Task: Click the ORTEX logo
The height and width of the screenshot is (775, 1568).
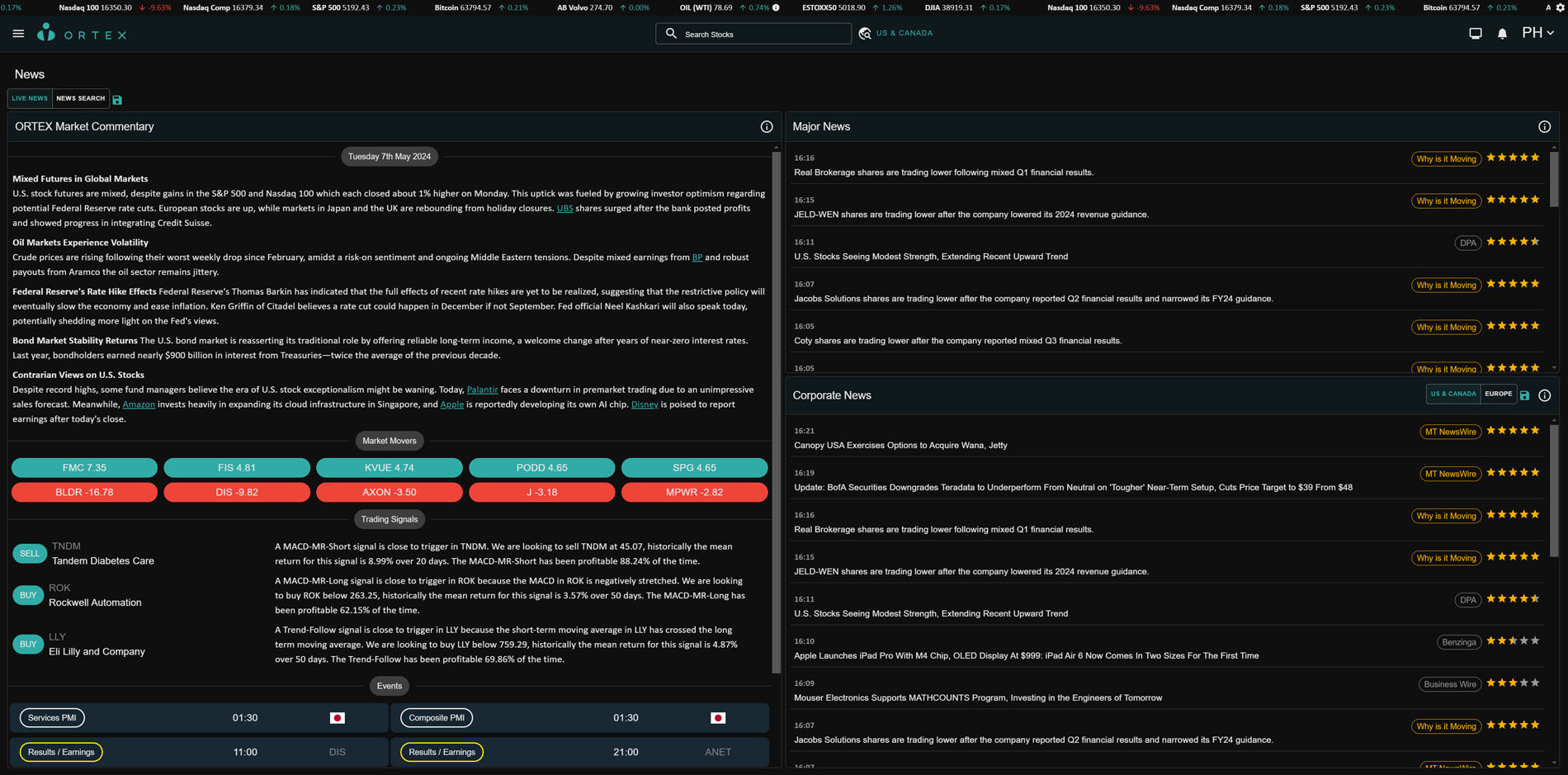Action: [x=82, y=34]
